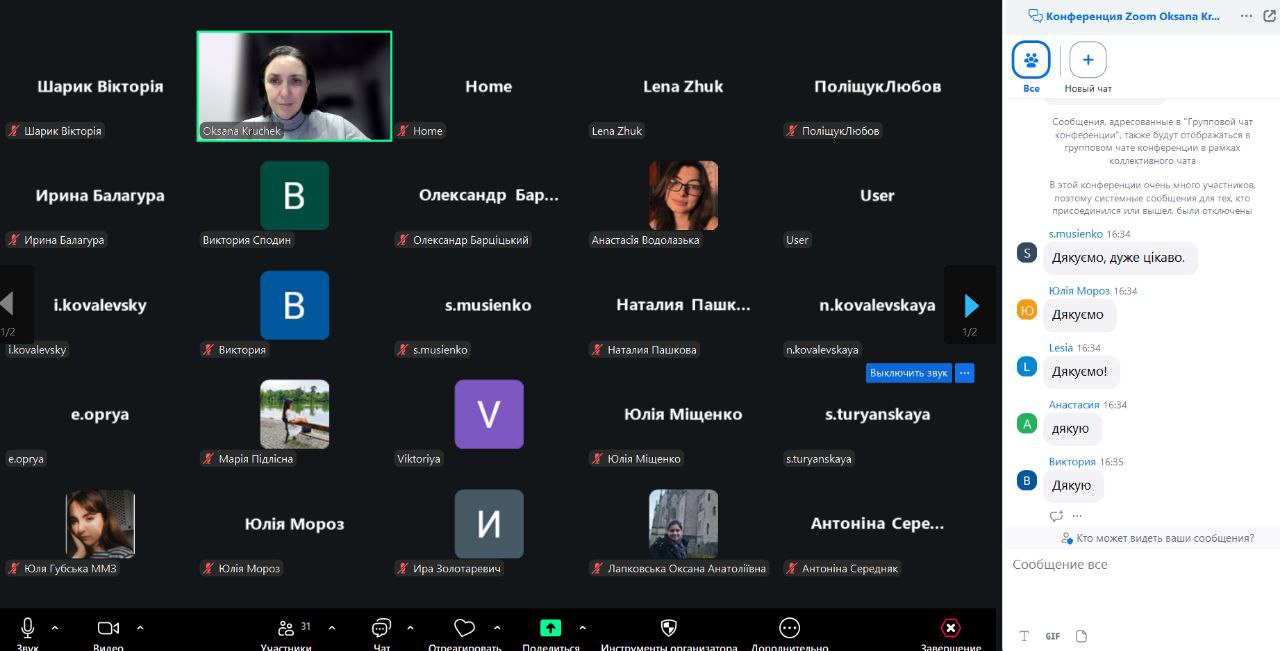Click the GIF icon in chat
The width and height of the screenshot is (1280, 651).
(1053, 636)
